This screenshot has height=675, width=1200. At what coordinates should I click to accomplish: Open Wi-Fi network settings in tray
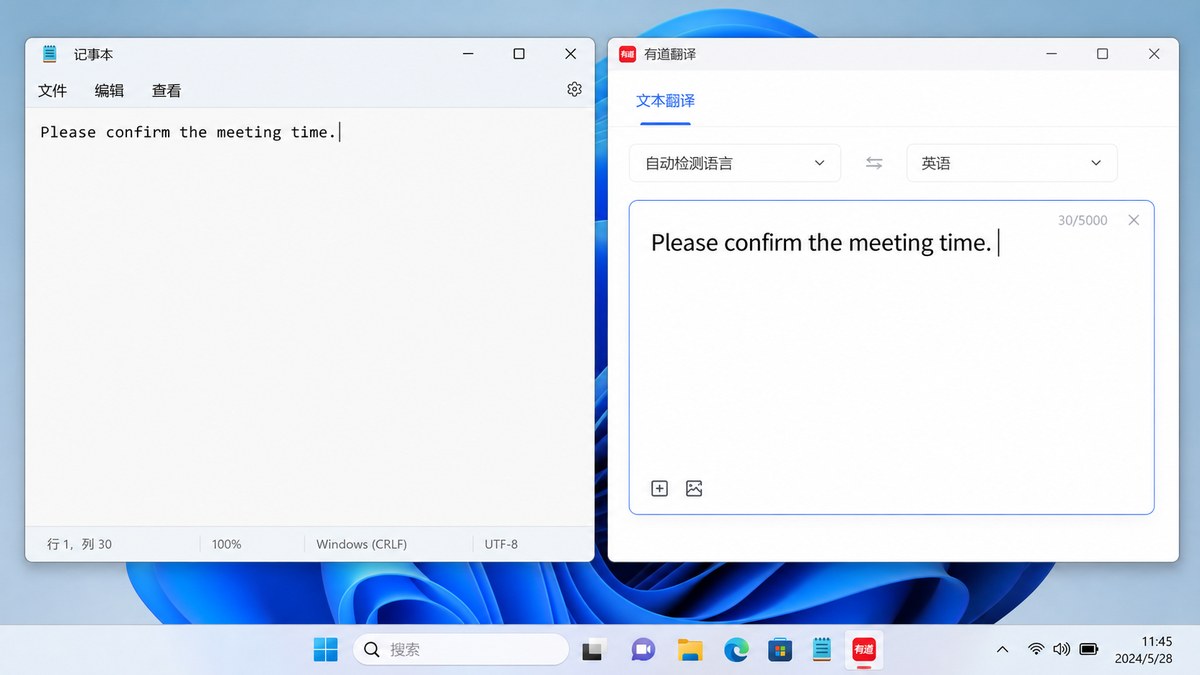coord(1036,650)
